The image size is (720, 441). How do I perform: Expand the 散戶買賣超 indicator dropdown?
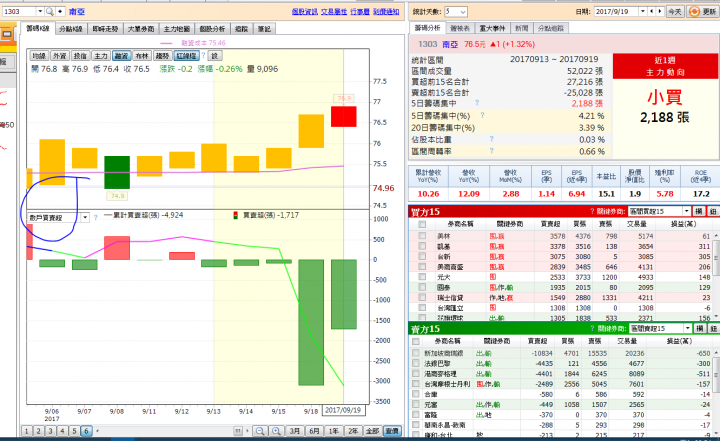[85, 218]
